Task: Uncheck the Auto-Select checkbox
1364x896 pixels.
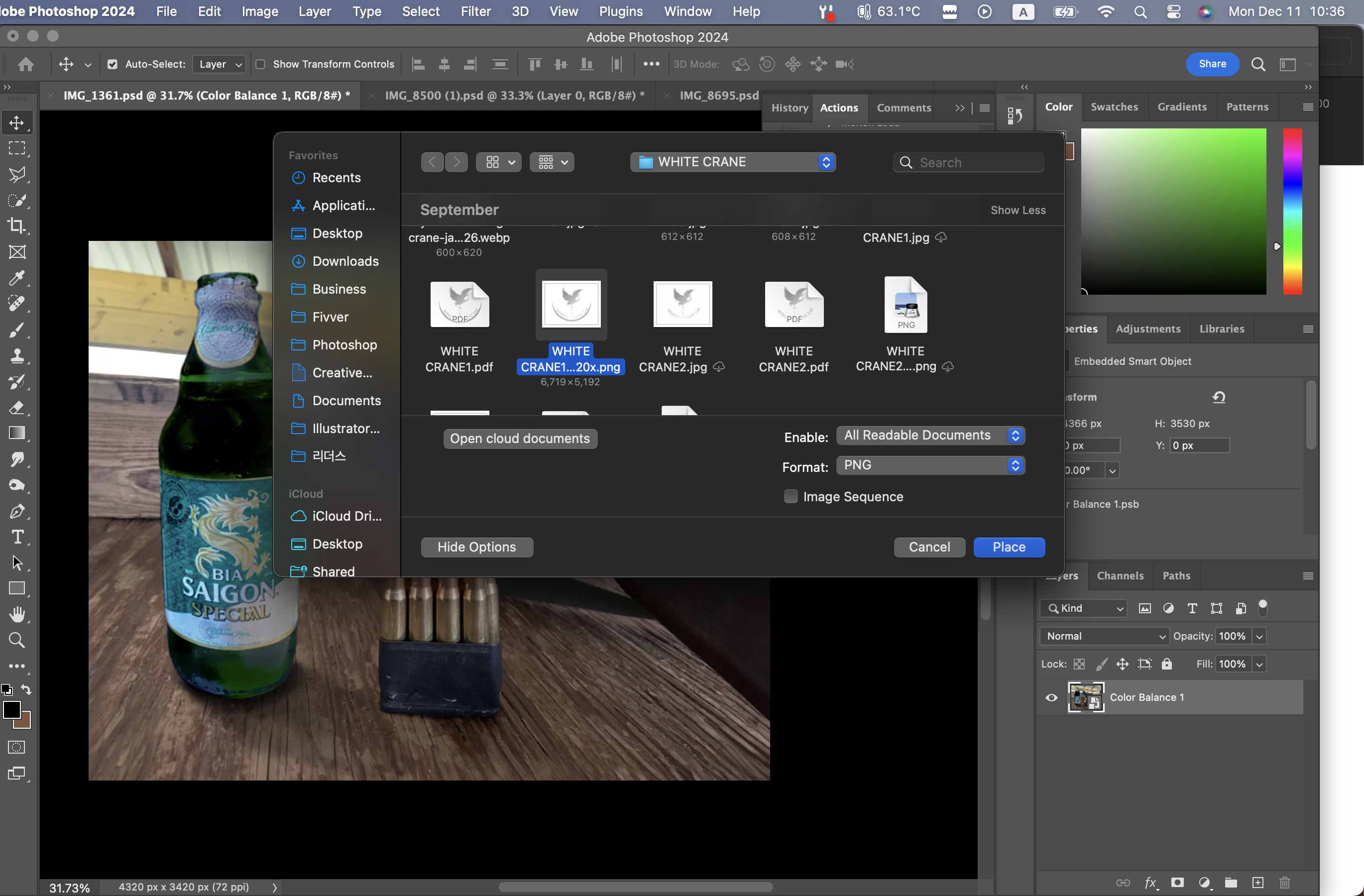Action: [x=113, y=64]
